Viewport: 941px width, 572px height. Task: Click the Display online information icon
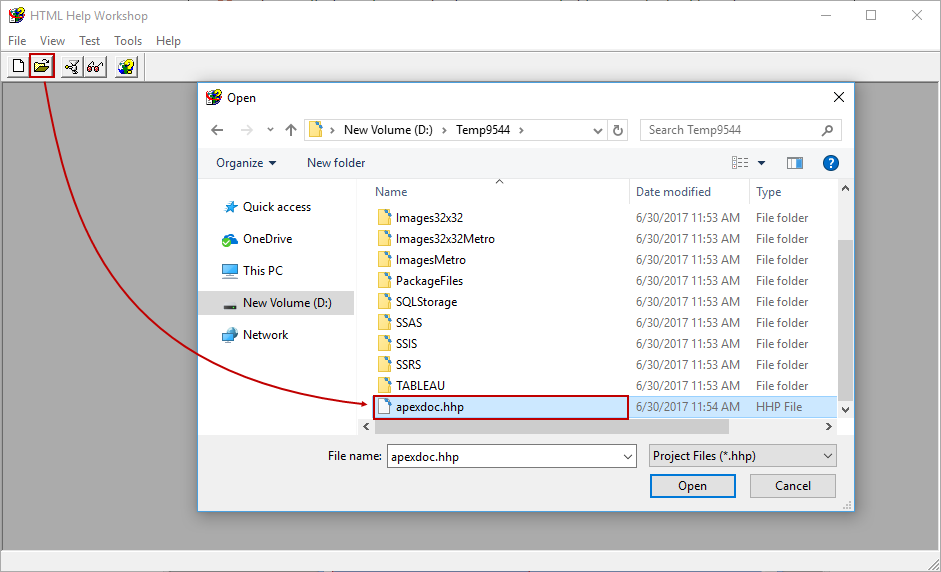[126, 66]
